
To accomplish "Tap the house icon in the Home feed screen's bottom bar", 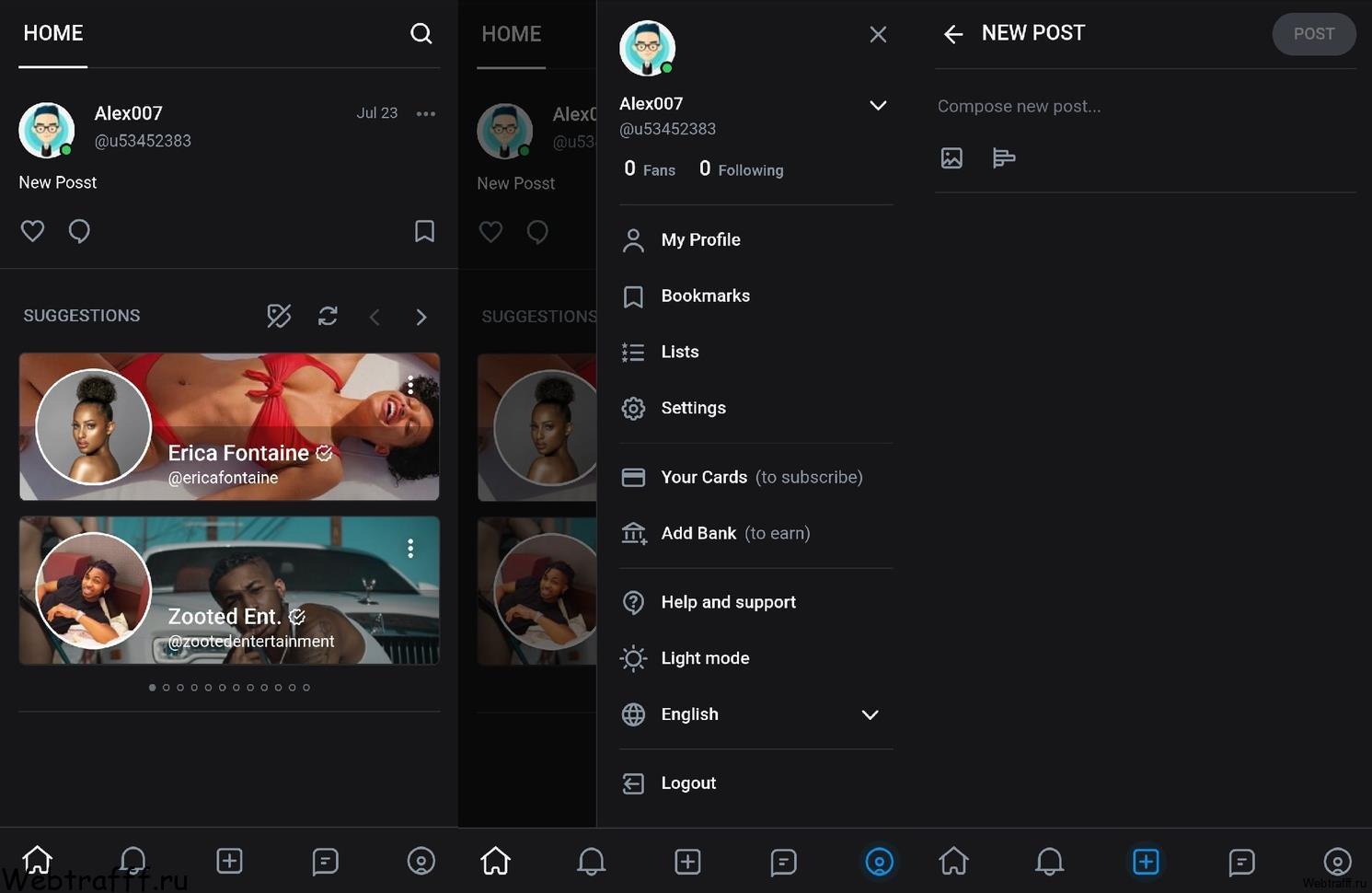I will (38, 861).
